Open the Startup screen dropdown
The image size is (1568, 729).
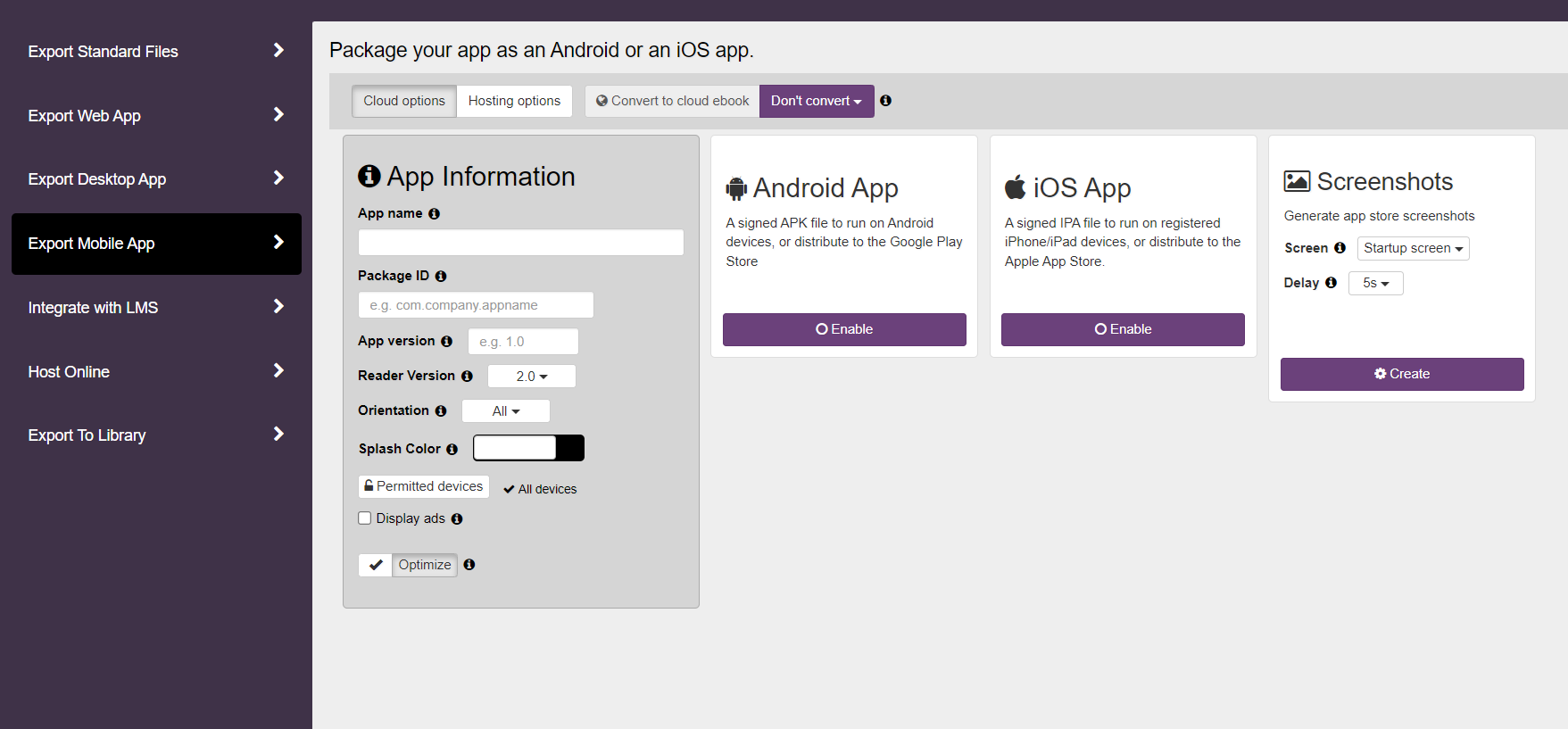click(1413, 248)
